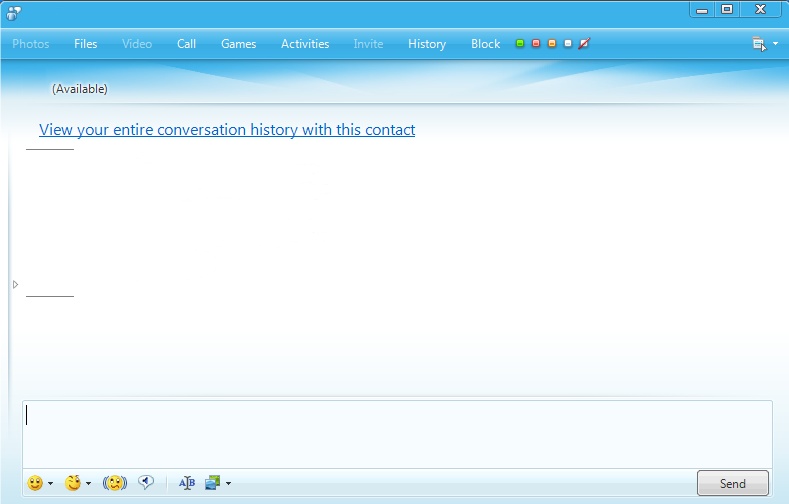The image size is (789, 504).
Task: Click the crossed-out red status icon
Action: click(584, 44)
